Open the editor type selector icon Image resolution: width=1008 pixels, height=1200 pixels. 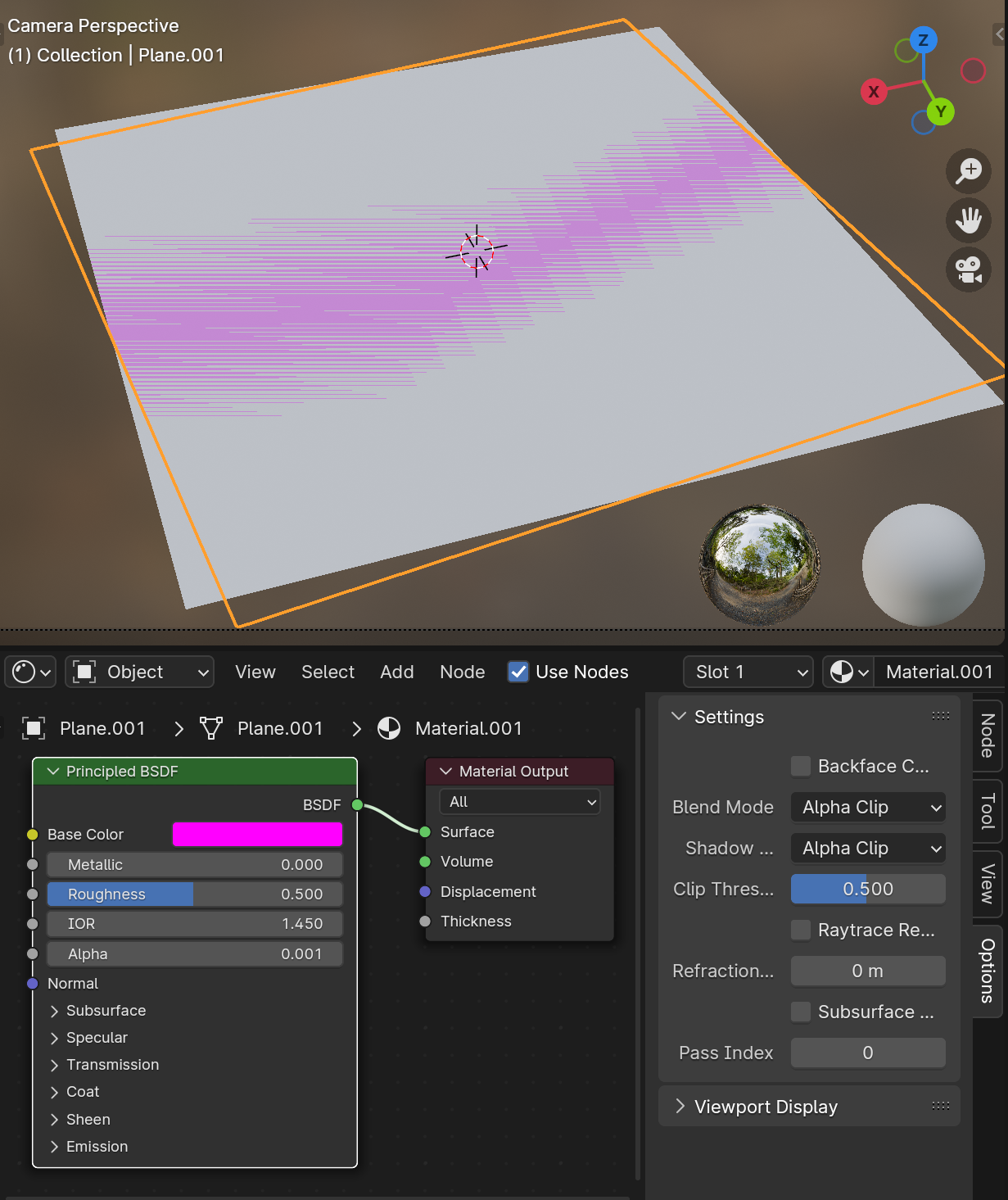pos(30,672)
